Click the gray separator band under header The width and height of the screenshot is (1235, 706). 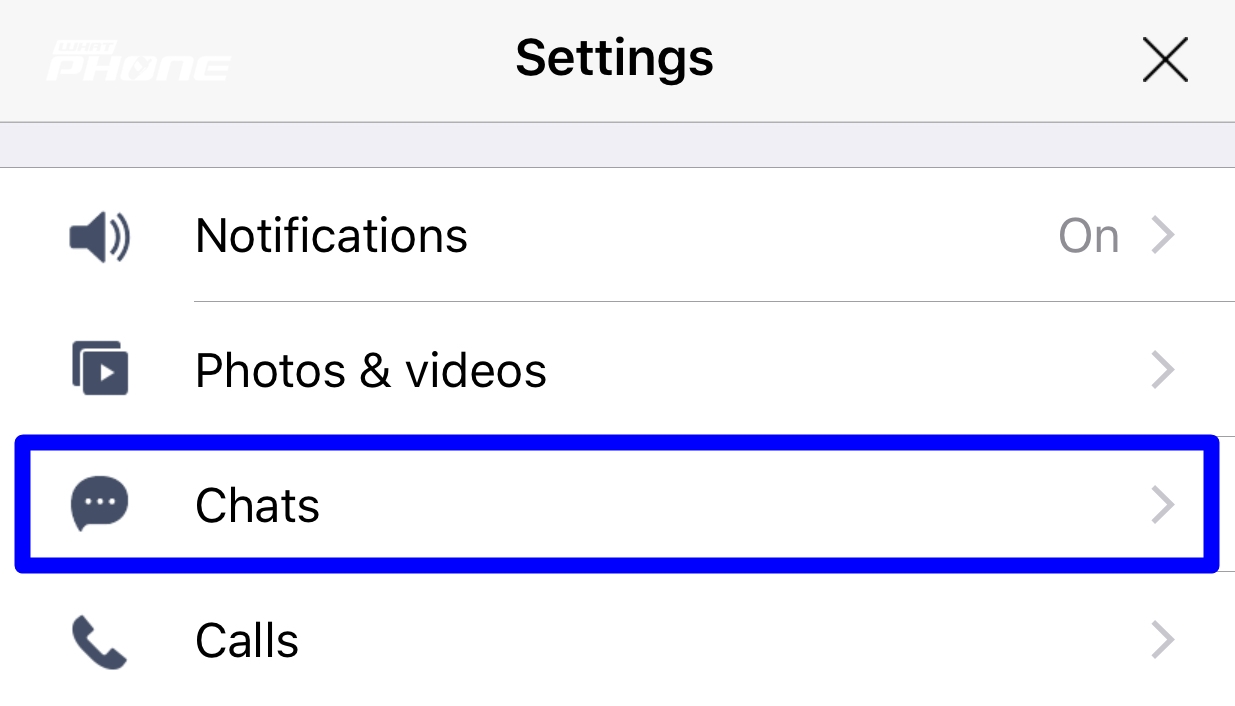click(x=617, y=145)
